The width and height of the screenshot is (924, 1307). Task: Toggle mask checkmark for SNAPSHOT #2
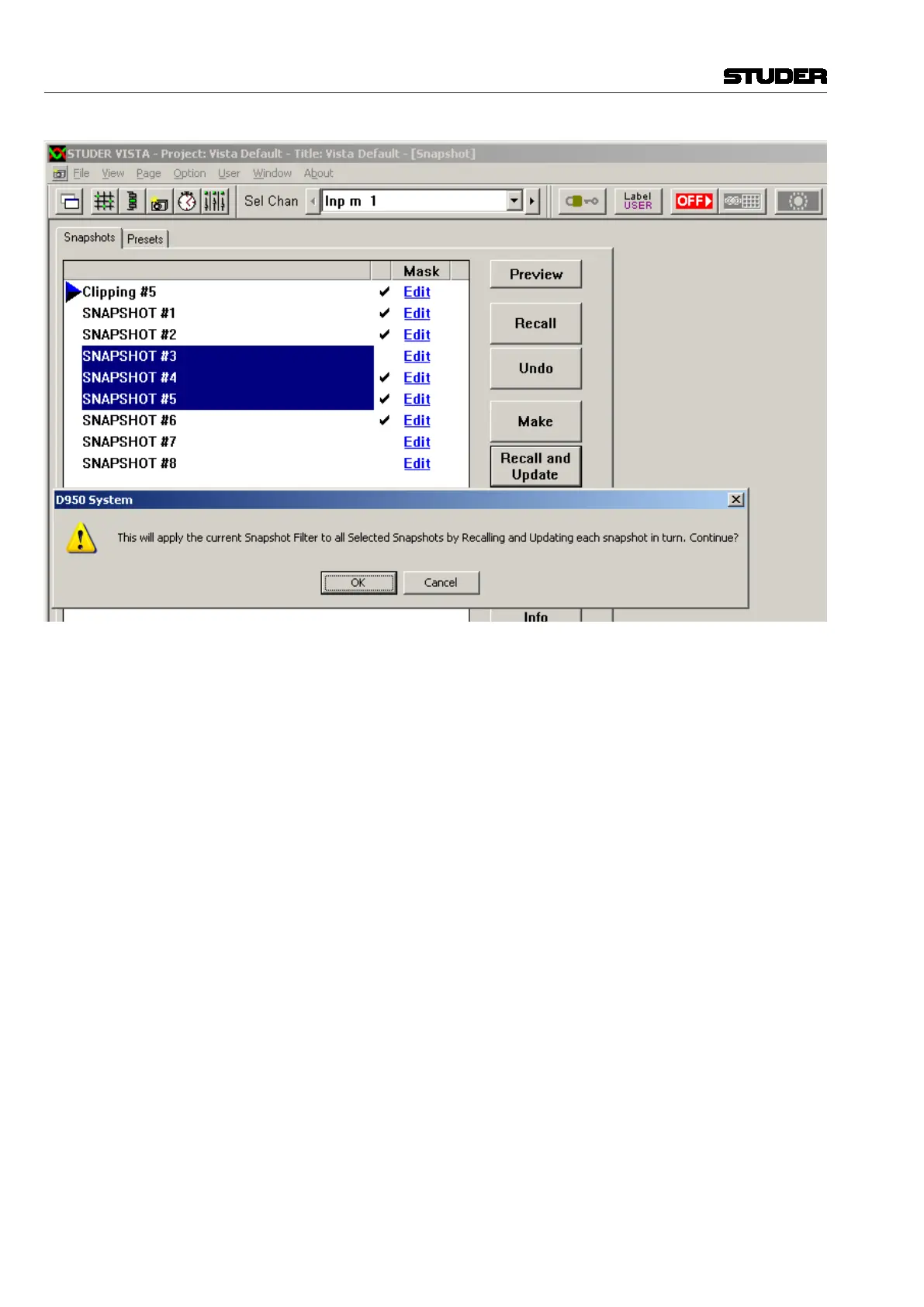(x=384, y=335)
